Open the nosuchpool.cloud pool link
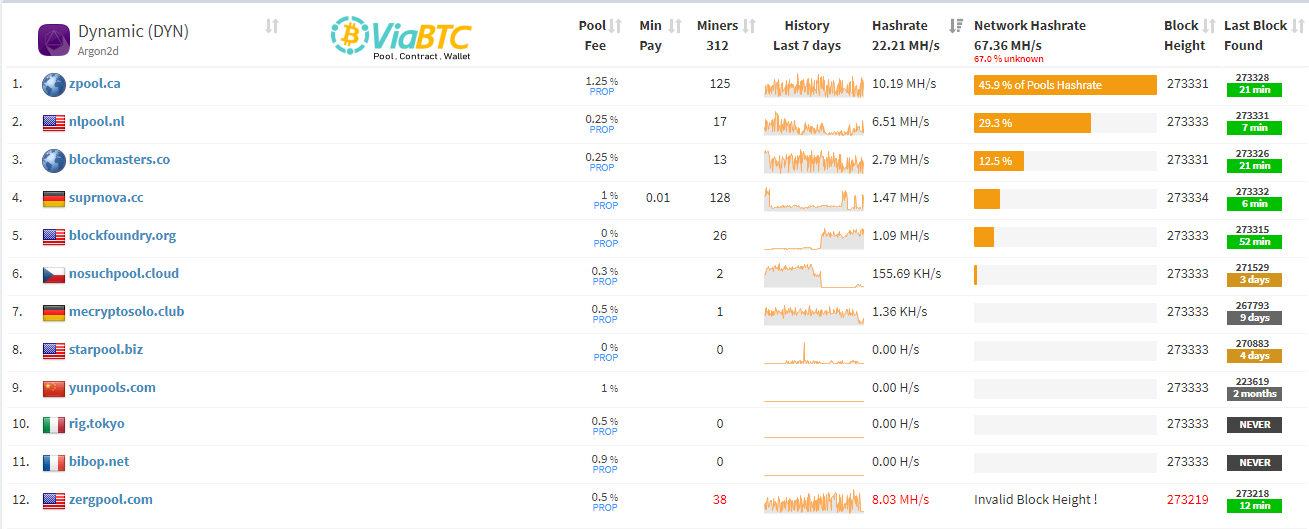Screen dimensions: 1309x529 click(124, 274)
